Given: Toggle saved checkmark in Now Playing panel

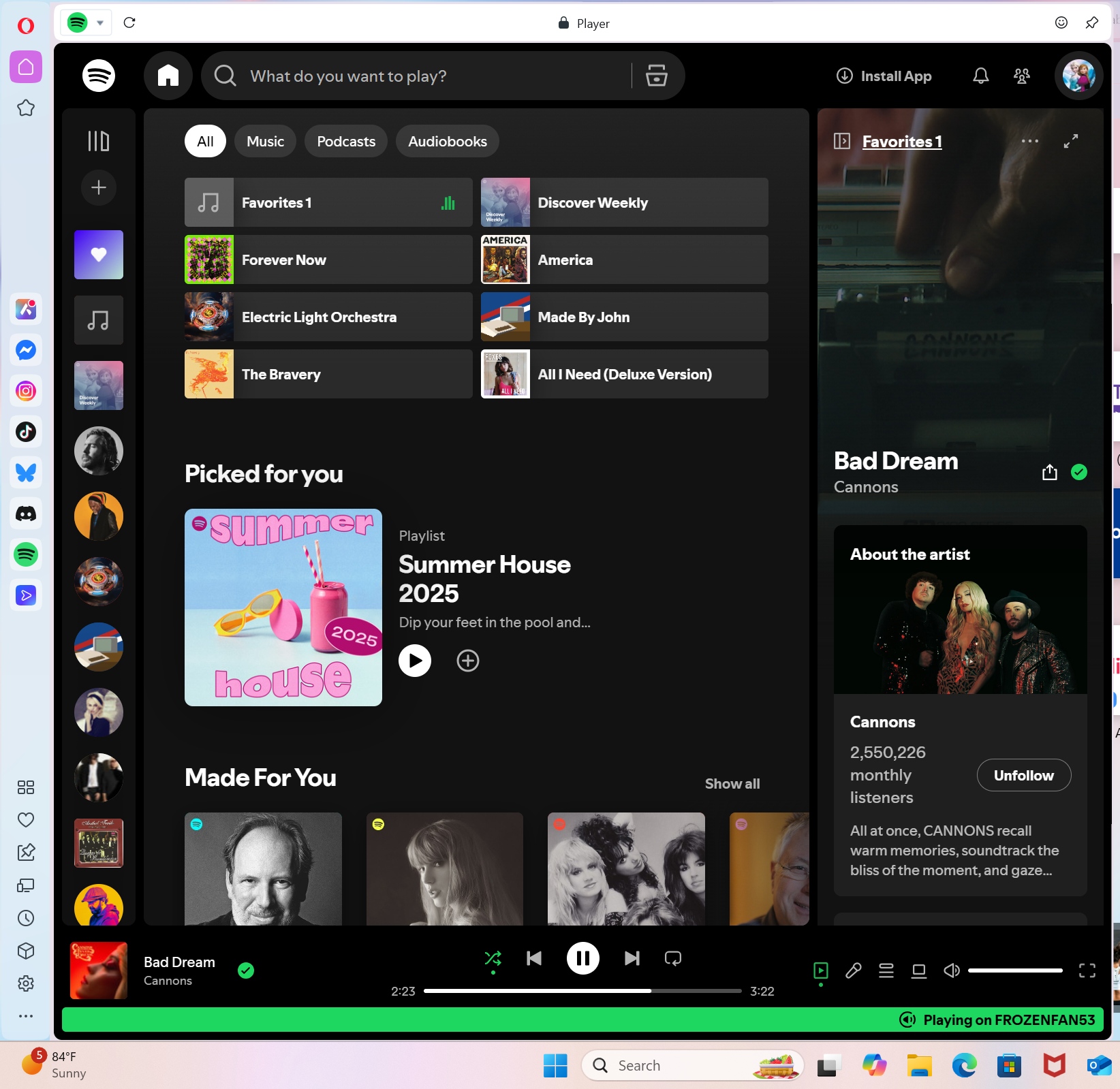Looking at the screenshot, I should pos(1079,472).
